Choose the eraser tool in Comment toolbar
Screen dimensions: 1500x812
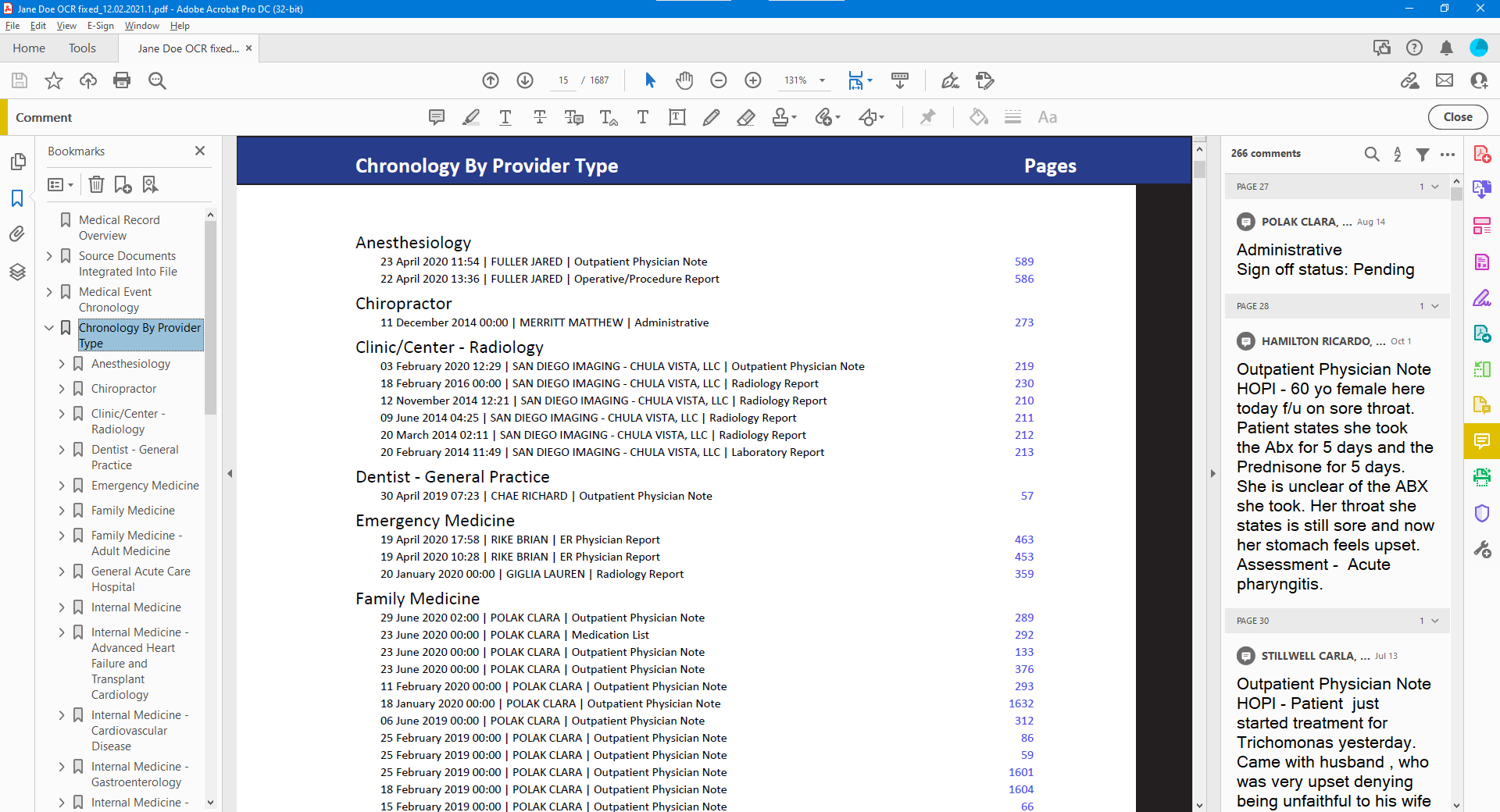pos(745,117)
